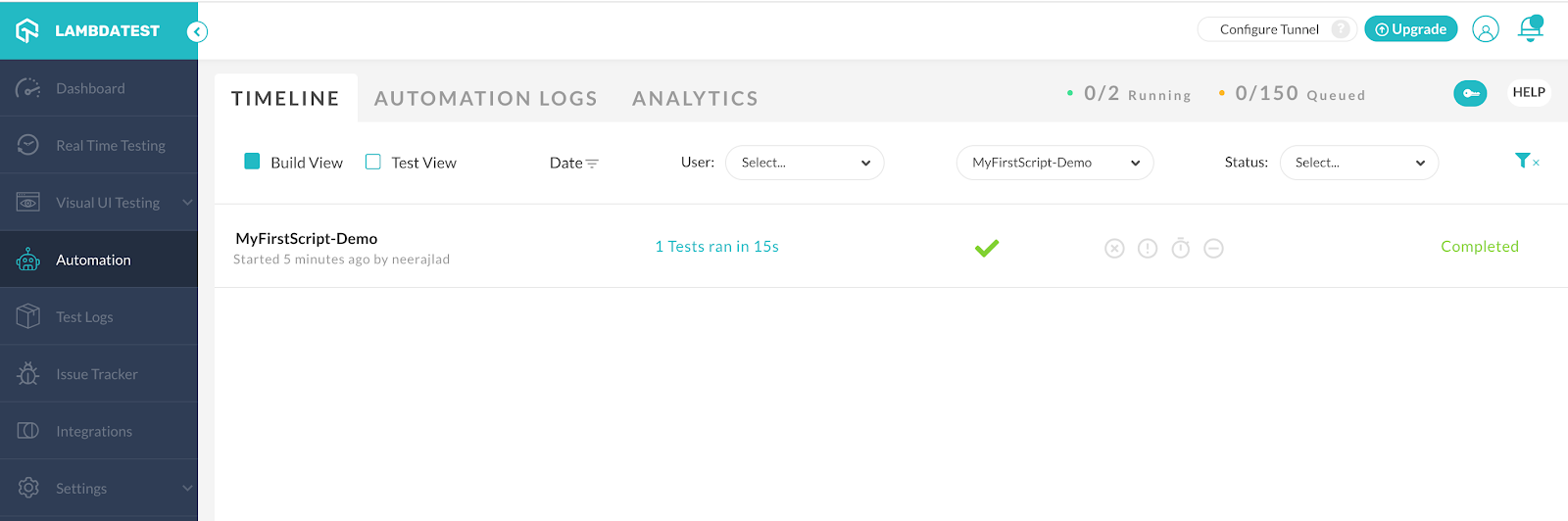Click the timeout stopwatch status icon

coord(1181,249)
